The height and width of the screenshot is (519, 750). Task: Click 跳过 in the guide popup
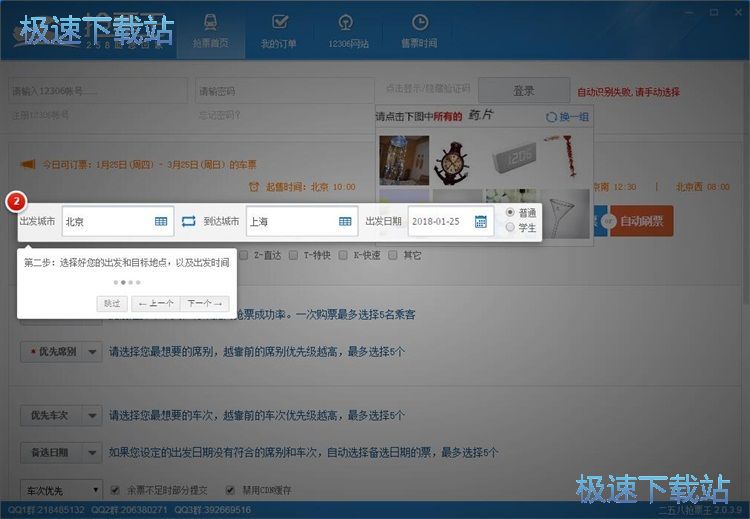[112, 304]
